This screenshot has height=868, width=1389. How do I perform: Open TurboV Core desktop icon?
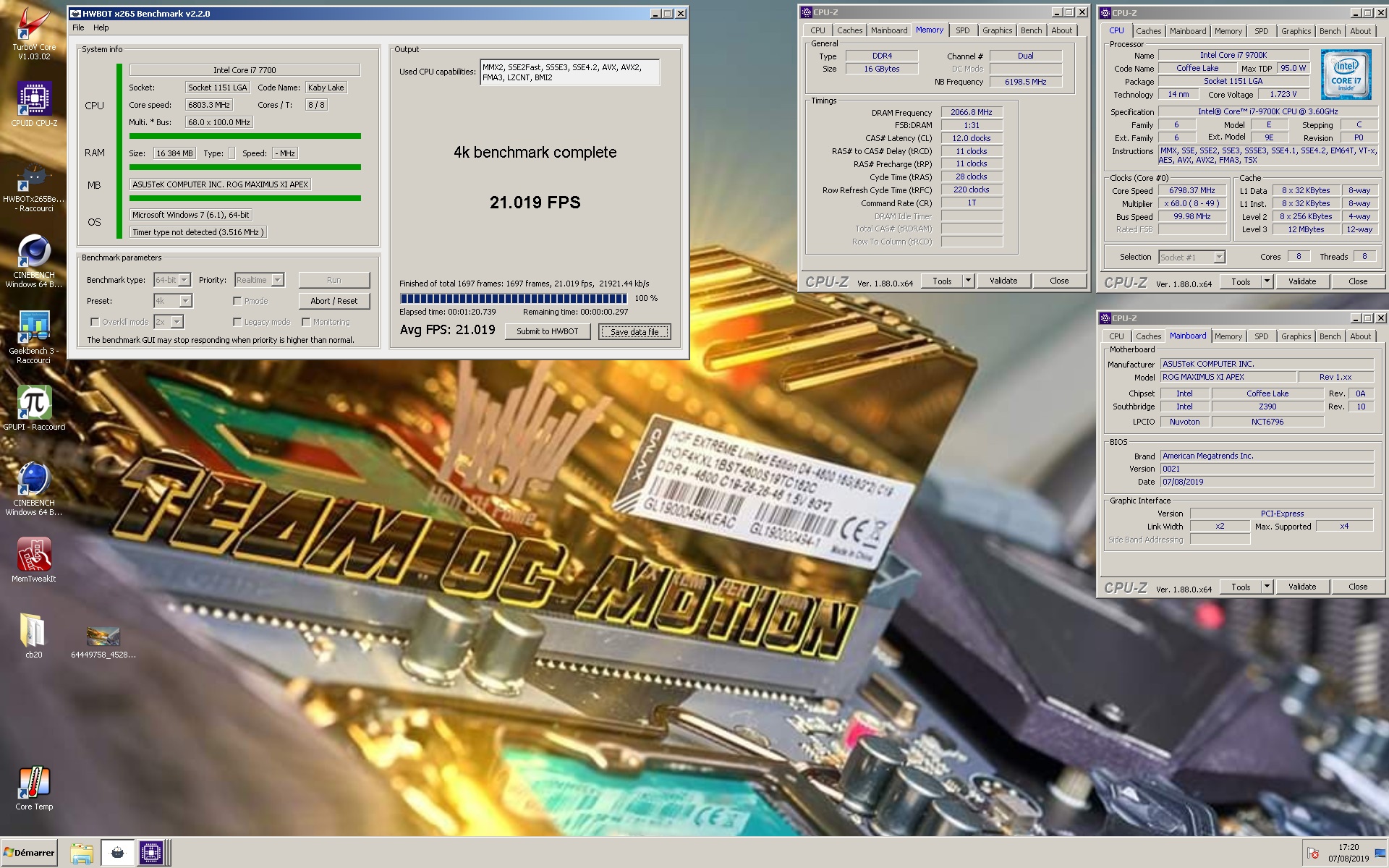click(33, 33)
